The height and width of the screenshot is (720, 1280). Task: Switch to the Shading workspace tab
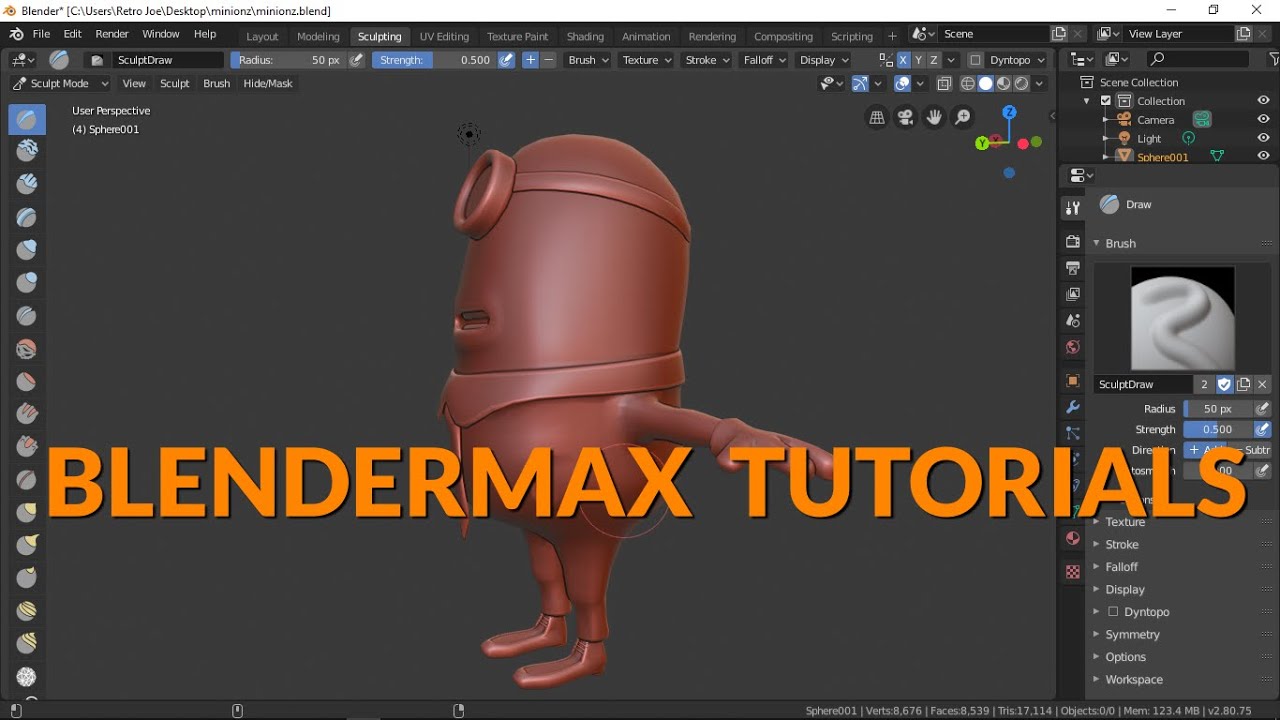coord(585,37)
